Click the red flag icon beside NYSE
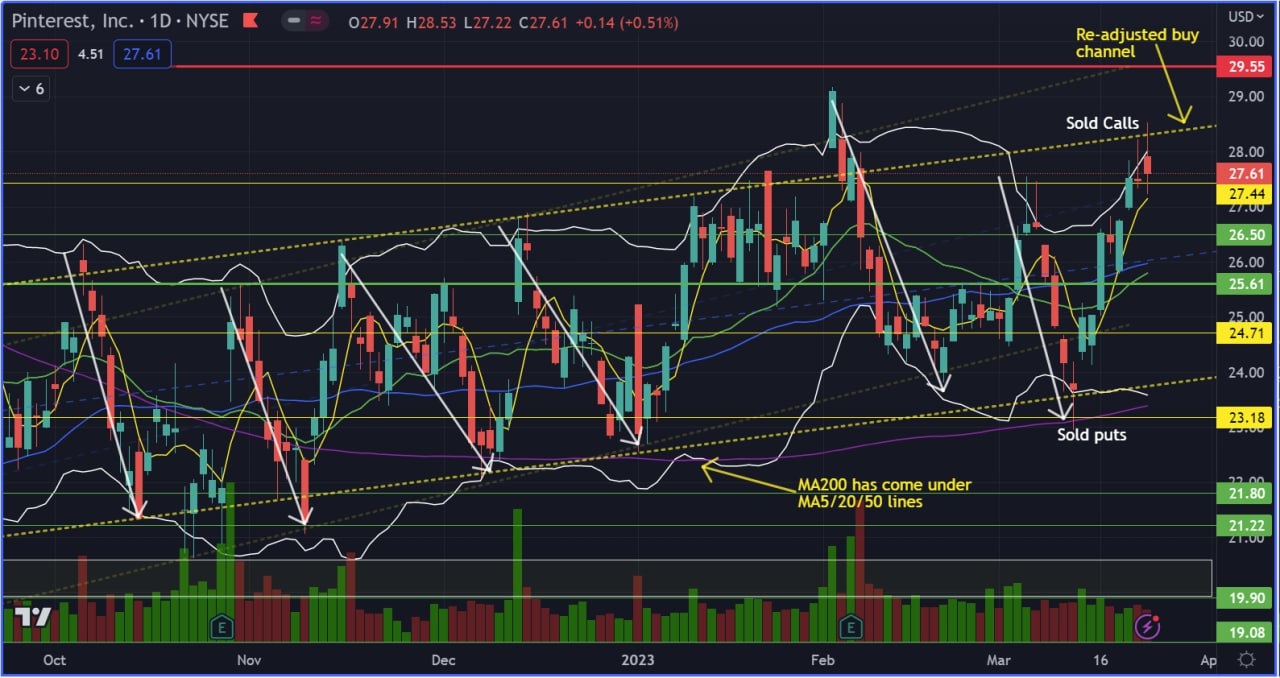This screenshot has width=1280, height=678. click(x=249, y=21)
